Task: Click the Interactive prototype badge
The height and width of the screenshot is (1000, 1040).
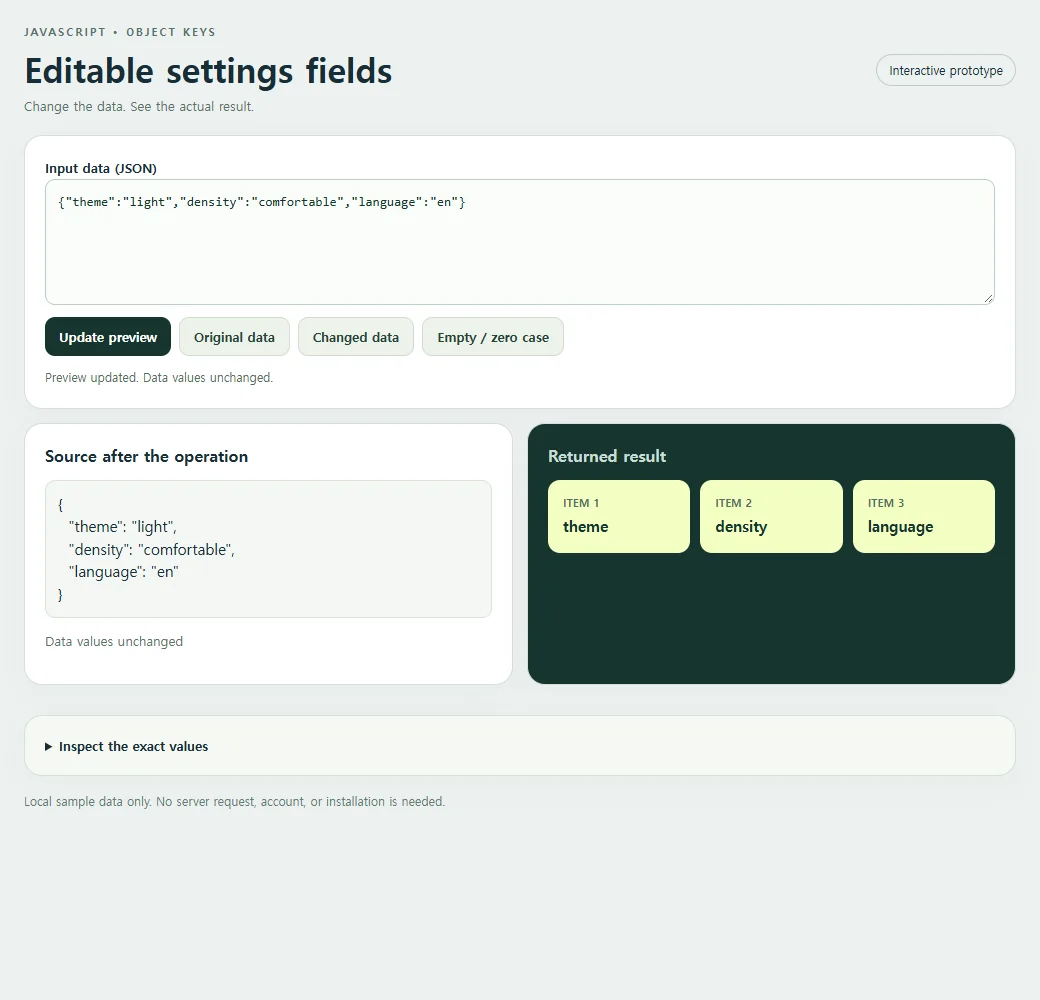Action: click(x=945, y=70)
